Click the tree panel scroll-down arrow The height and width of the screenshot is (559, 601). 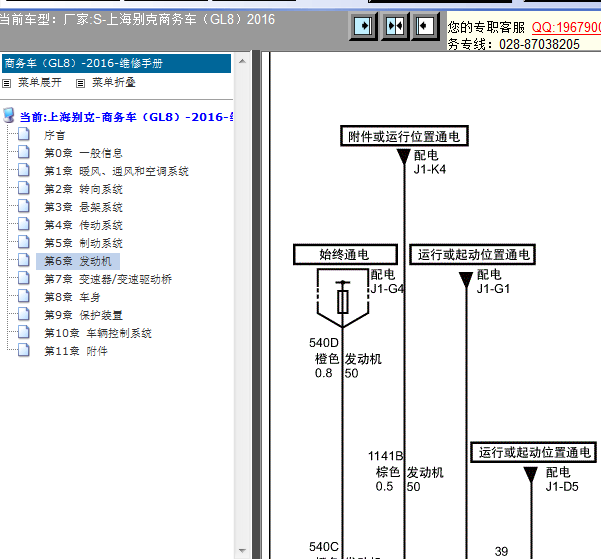(242, 551)
